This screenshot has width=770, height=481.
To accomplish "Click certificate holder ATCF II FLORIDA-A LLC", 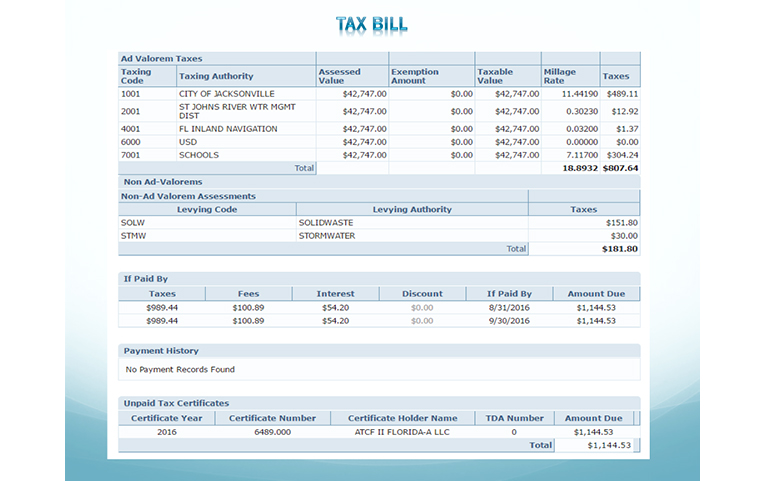I will (402, 431).
